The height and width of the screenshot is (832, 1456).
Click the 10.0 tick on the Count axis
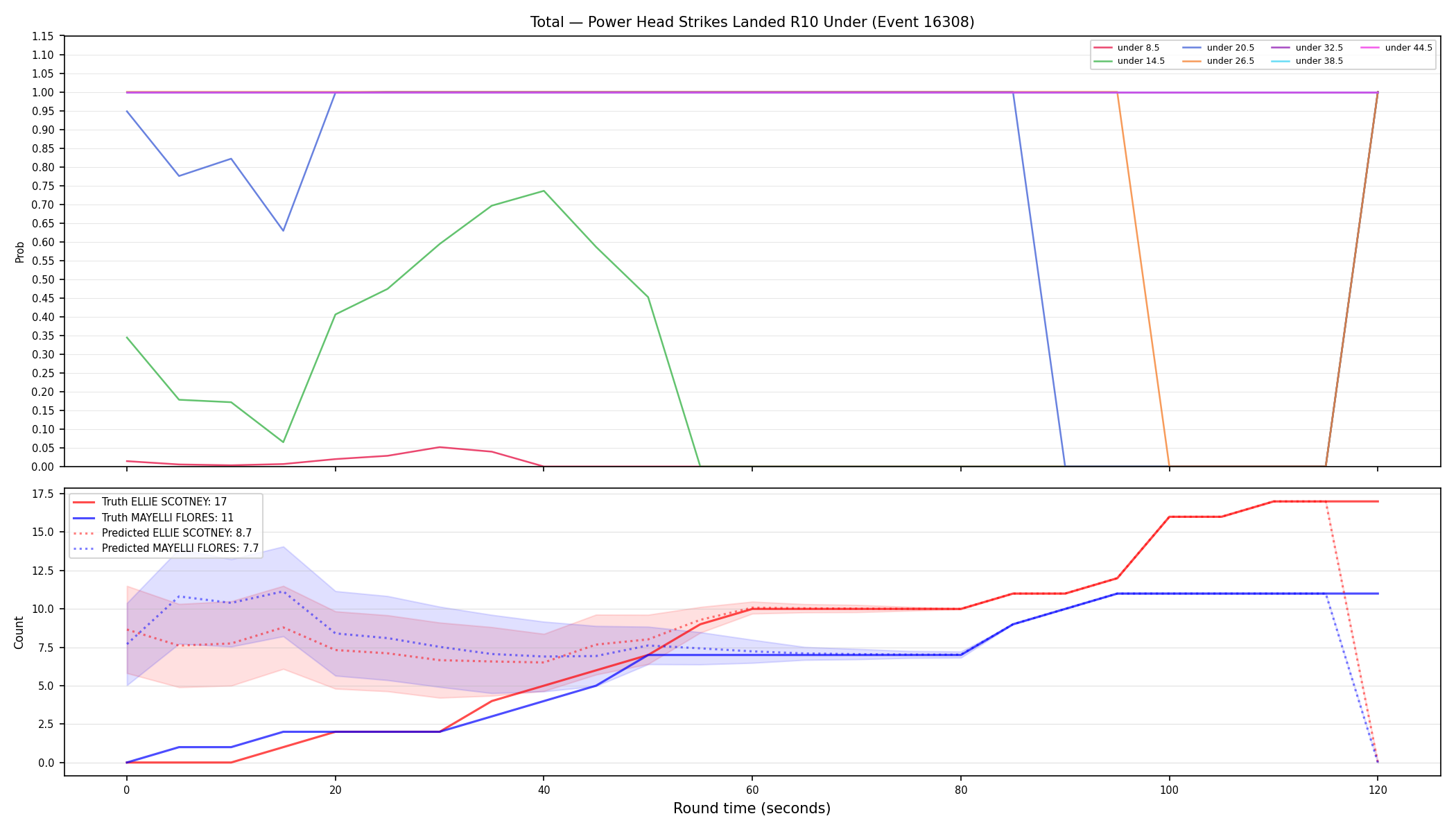click(44, 609)
